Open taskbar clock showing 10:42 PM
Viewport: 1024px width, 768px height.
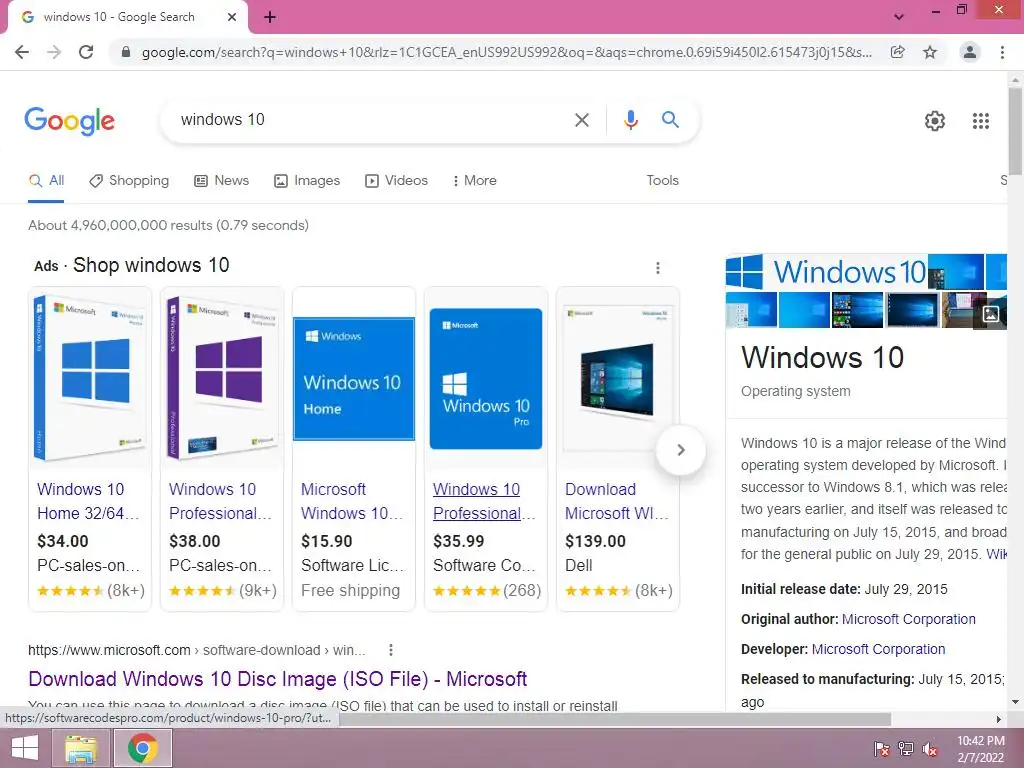click(981, 749)
